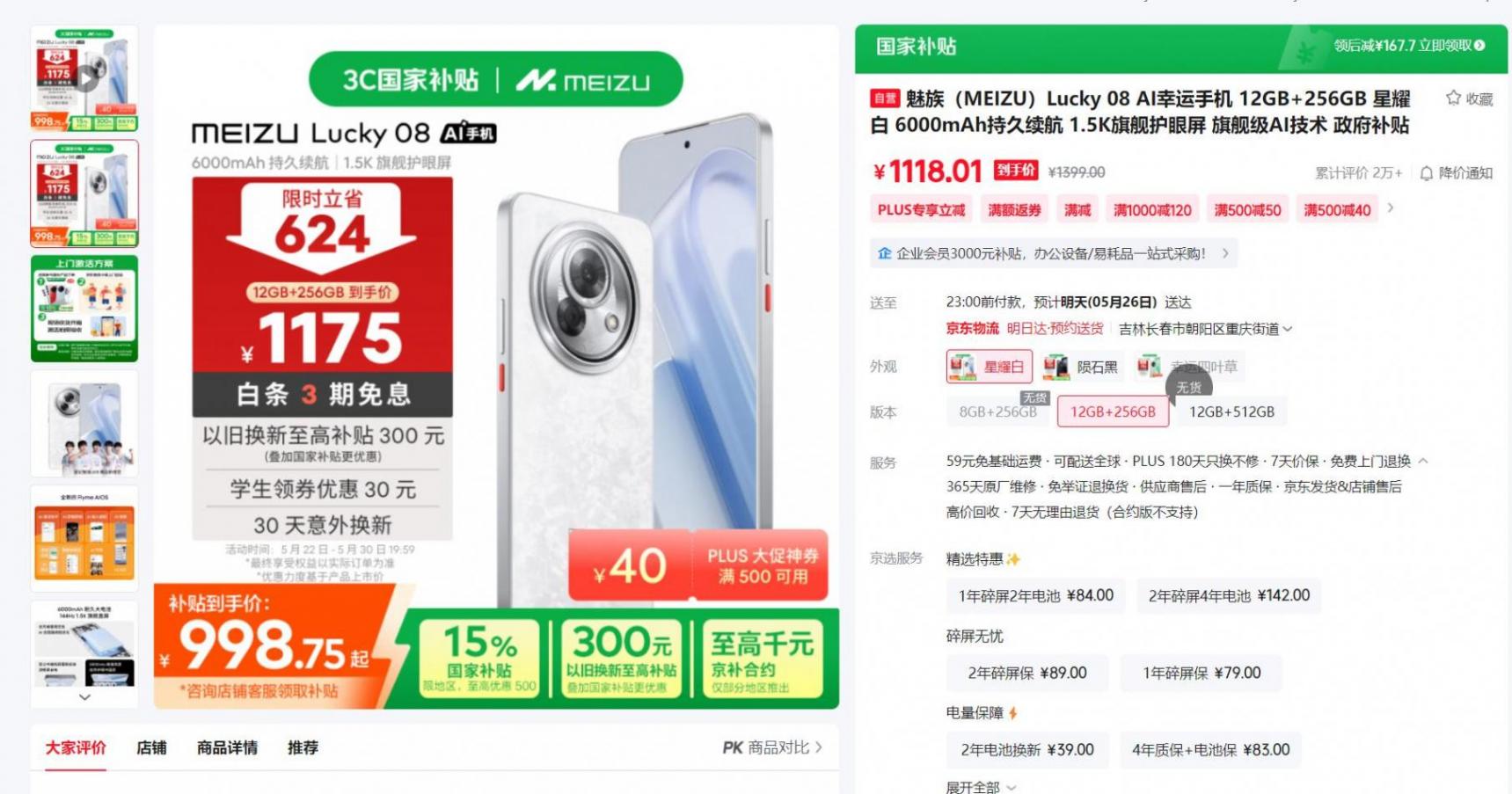
Task: Select the 陨石黑 color option
Action: tap(1081, 367)
